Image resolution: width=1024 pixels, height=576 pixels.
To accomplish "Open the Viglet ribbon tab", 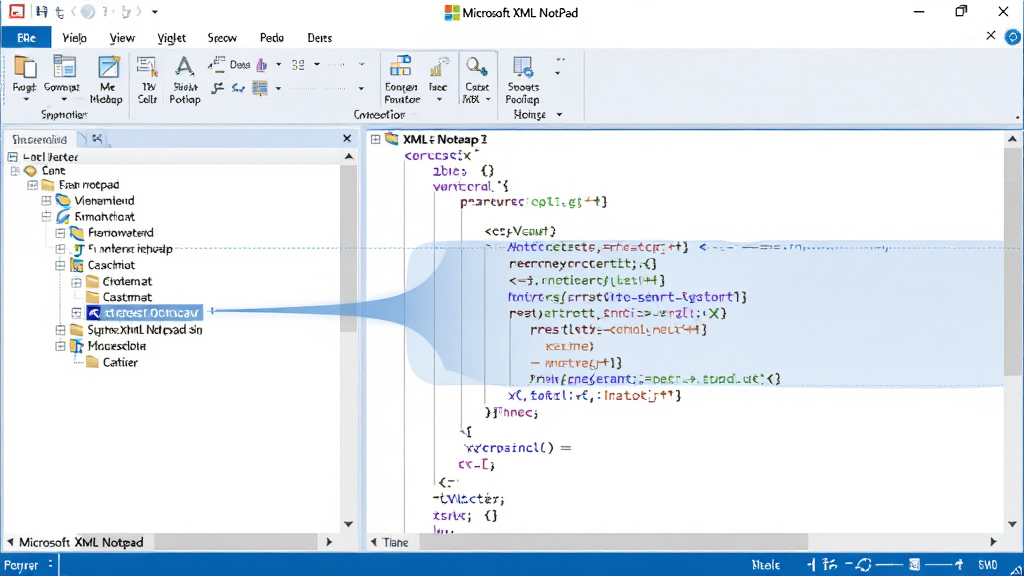I will coord(171,38).
